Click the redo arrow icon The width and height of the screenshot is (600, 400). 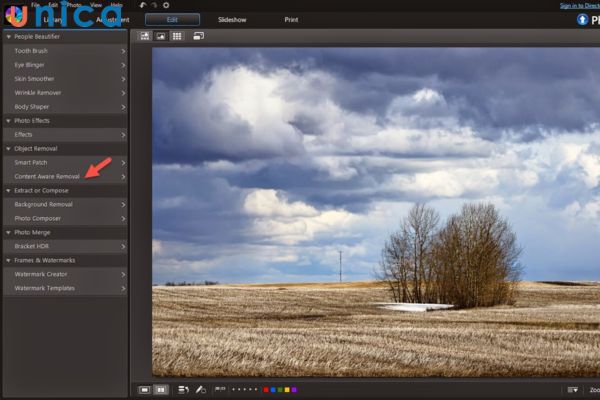point(154,5)
